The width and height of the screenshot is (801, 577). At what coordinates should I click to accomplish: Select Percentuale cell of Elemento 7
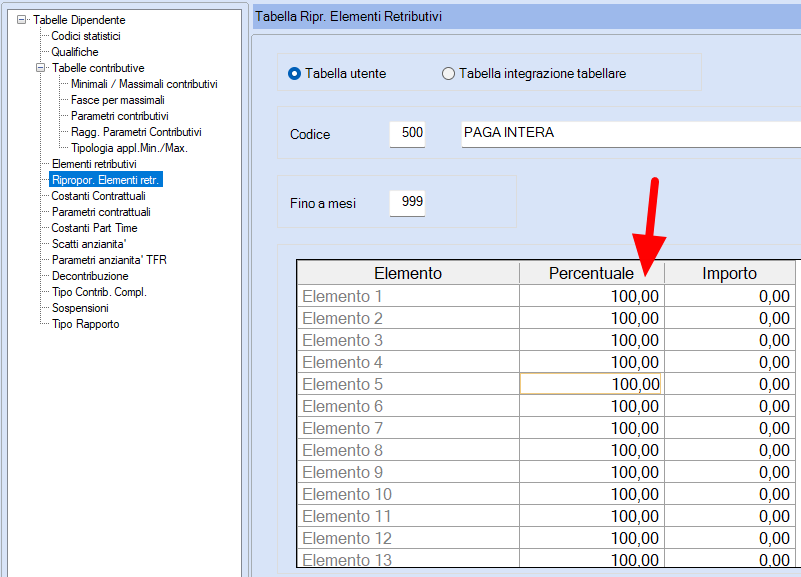[x=592, y=428]
